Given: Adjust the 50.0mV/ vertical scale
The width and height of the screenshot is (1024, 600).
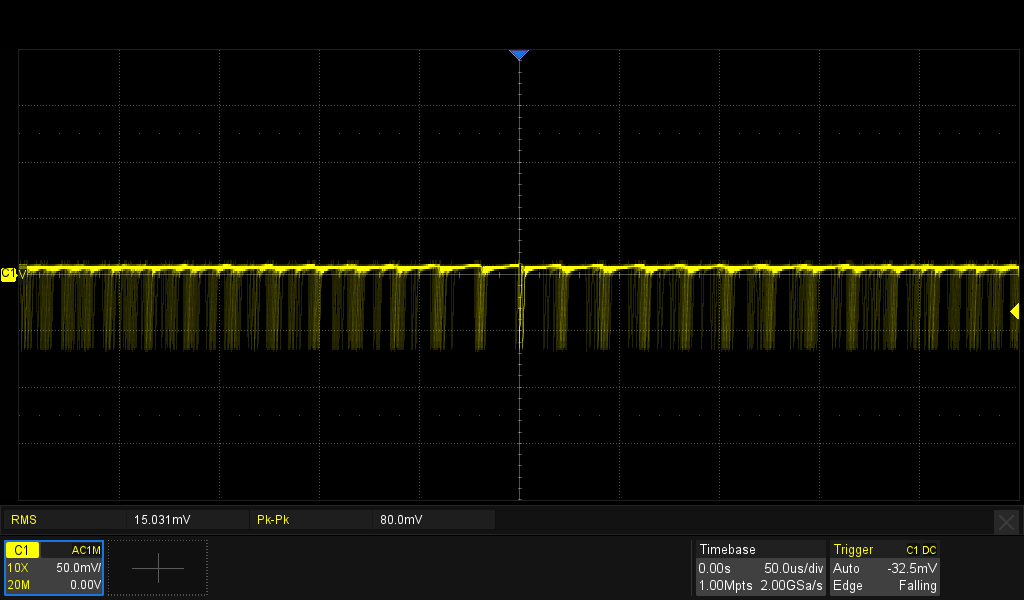Looking at the screenshot, I should pos(78,568).
